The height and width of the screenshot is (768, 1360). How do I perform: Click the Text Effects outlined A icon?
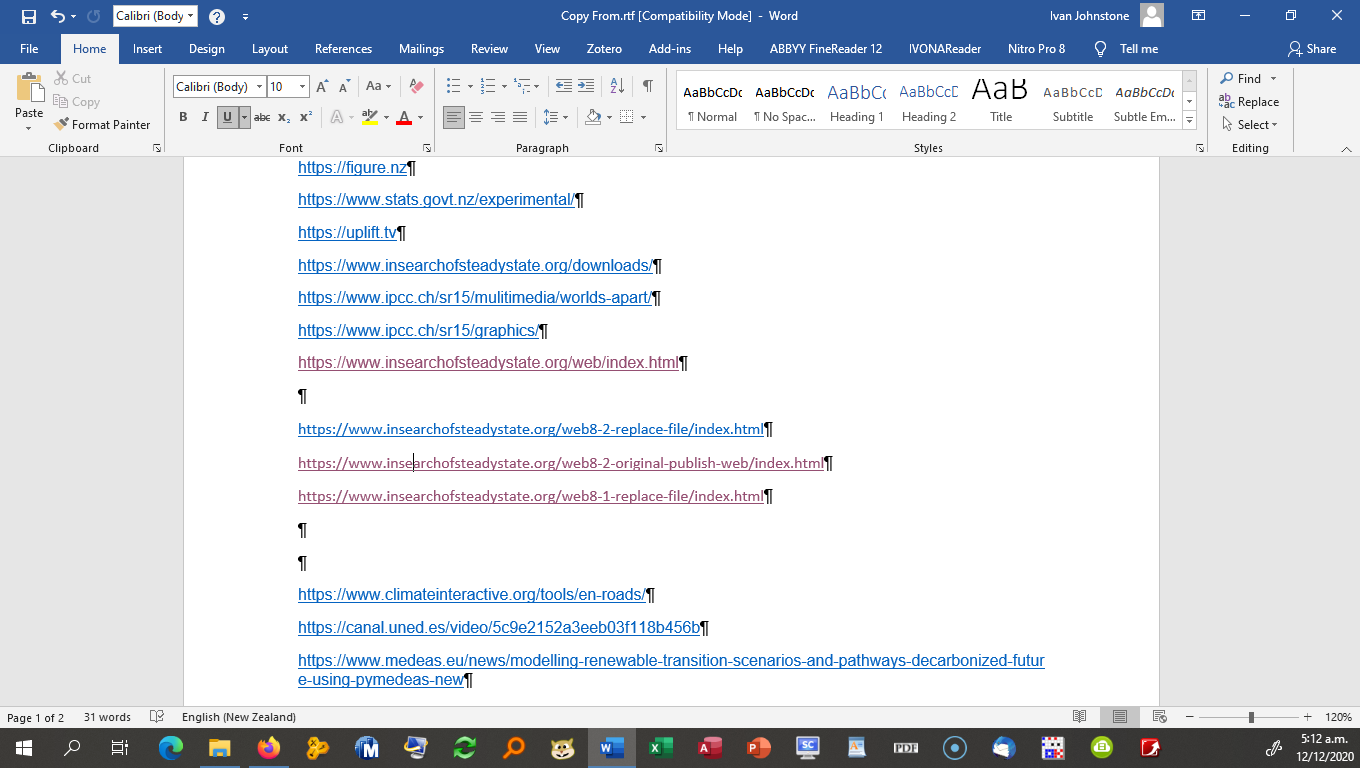point(337,118)
